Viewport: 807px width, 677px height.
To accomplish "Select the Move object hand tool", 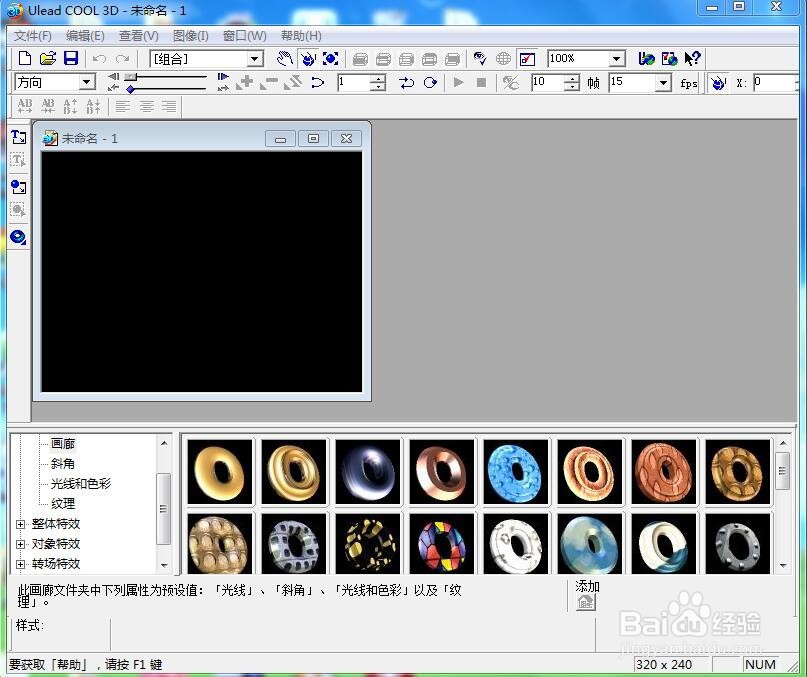I will [x=284, y=59].
